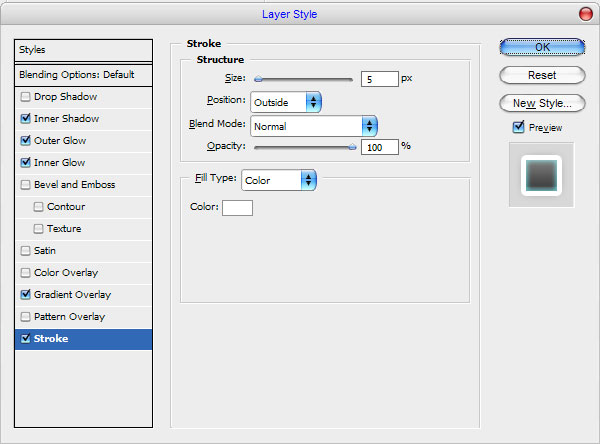The width and height of the screenshot is (600, 444).
Task: Select the Satin label
Action: (x=45, y=251)
